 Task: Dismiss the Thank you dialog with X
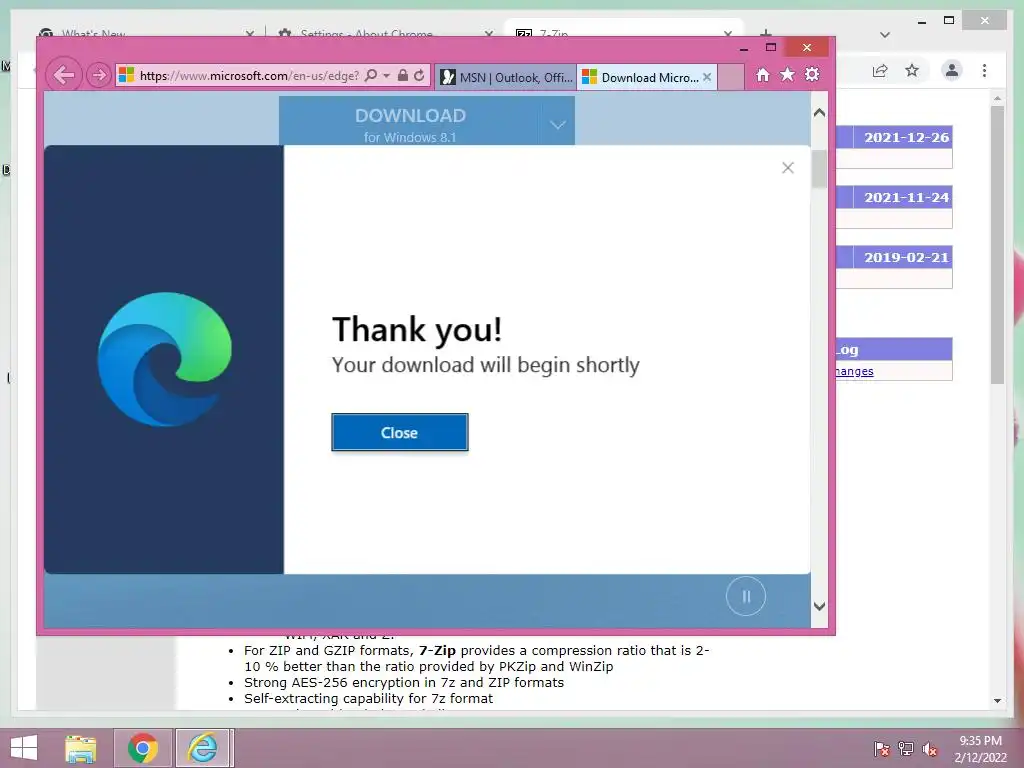click(x=788, y=168)
